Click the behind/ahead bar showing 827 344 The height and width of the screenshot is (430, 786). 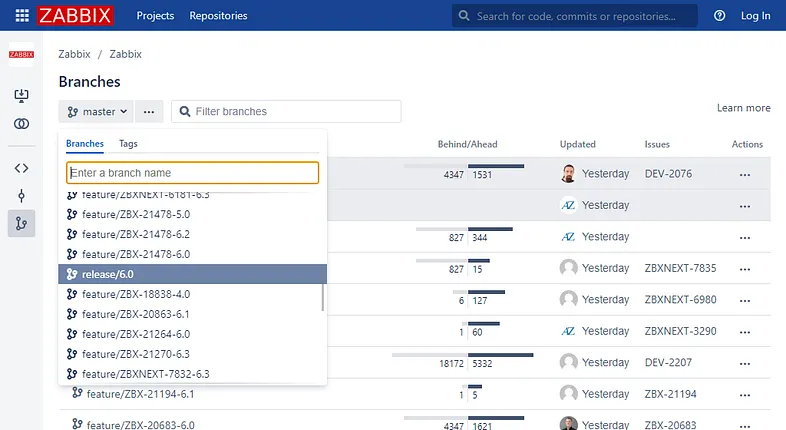[465, 235]
